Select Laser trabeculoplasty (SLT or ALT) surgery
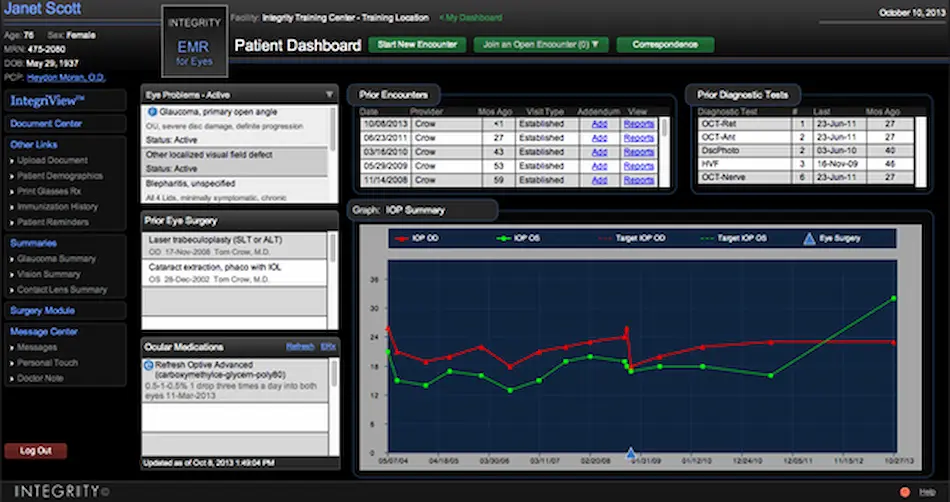950x502 pixels. [234, 245]
